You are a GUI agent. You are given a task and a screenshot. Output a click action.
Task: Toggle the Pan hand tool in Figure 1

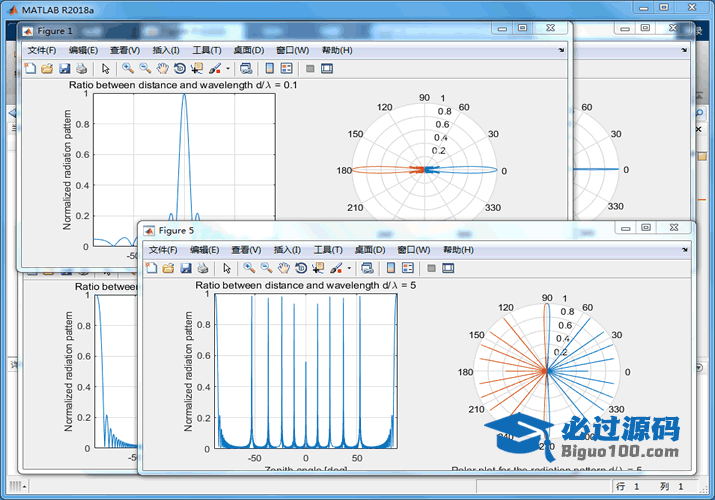(x=162, y=69)
